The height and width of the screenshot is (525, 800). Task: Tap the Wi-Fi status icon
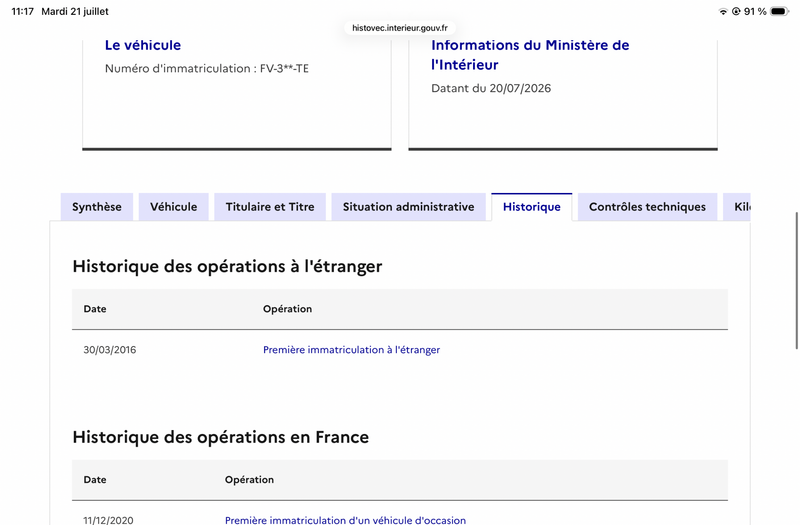722,11
